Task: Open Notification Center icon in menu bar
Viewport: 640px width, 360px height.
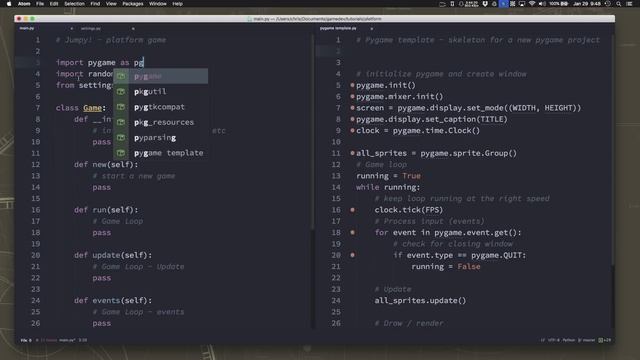Action: [629, 4]
